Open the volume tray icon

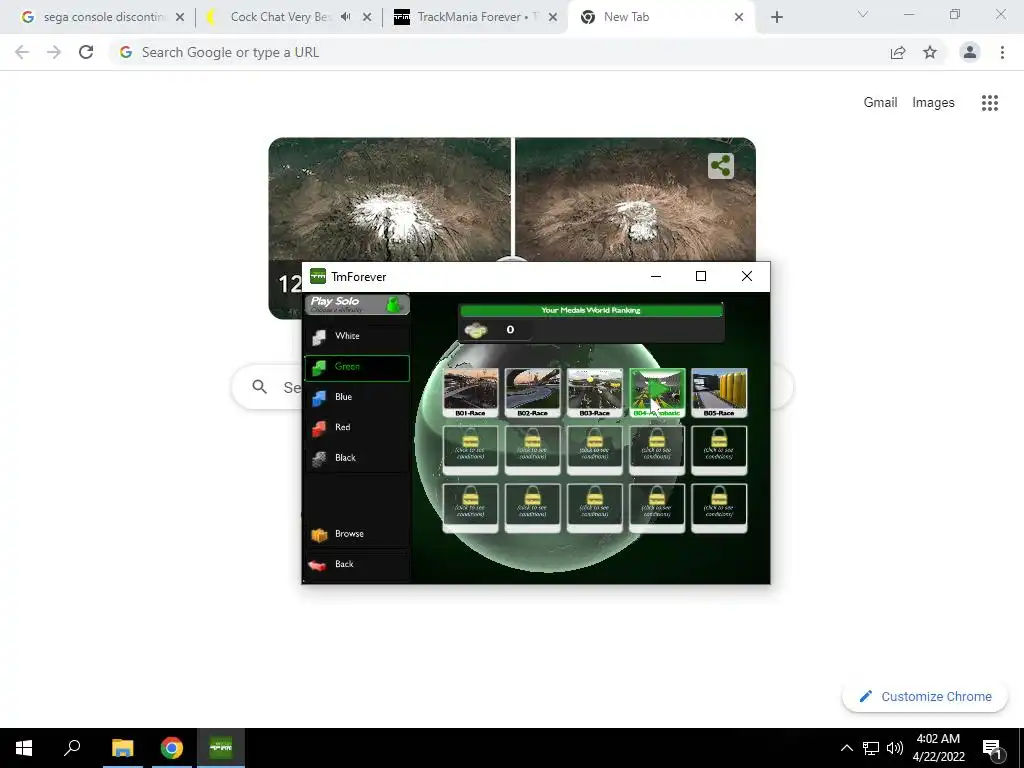(x=895, y=748)
